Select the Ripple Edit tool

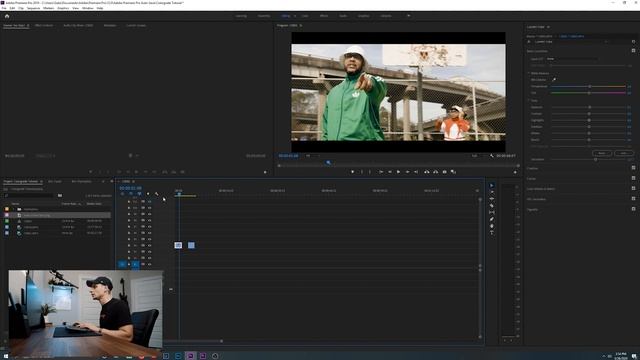point(491,199)
